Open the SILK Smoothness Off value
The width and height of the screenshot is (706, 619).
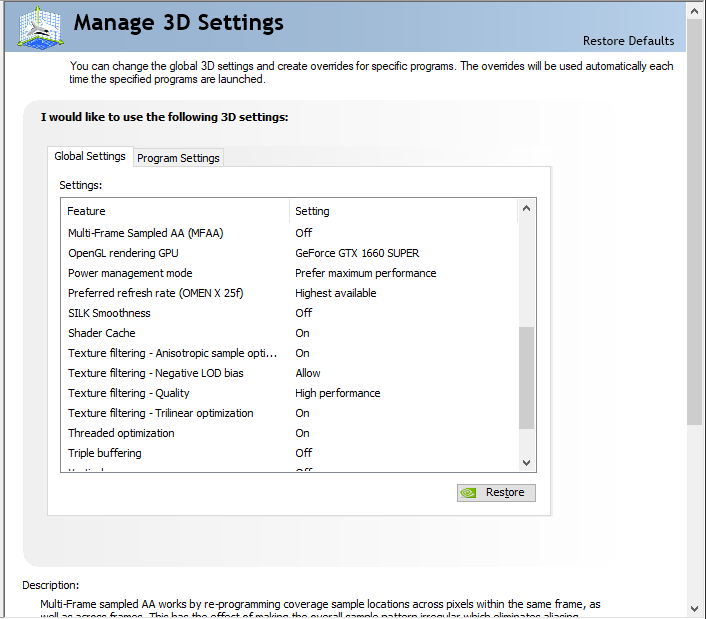pos(303,313)
